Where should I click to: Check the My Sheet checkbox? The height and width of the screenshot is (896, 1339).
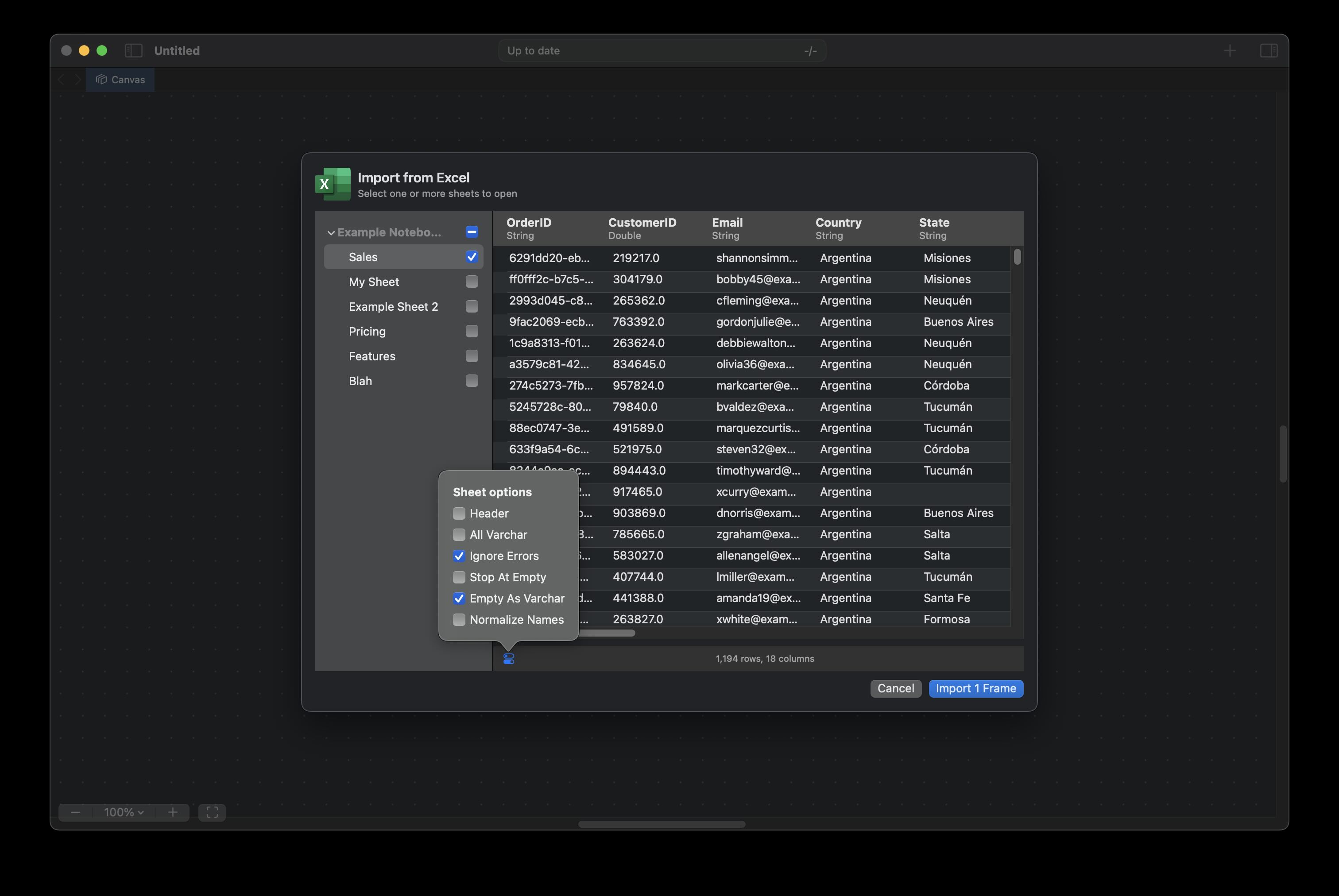click(472, 281)
